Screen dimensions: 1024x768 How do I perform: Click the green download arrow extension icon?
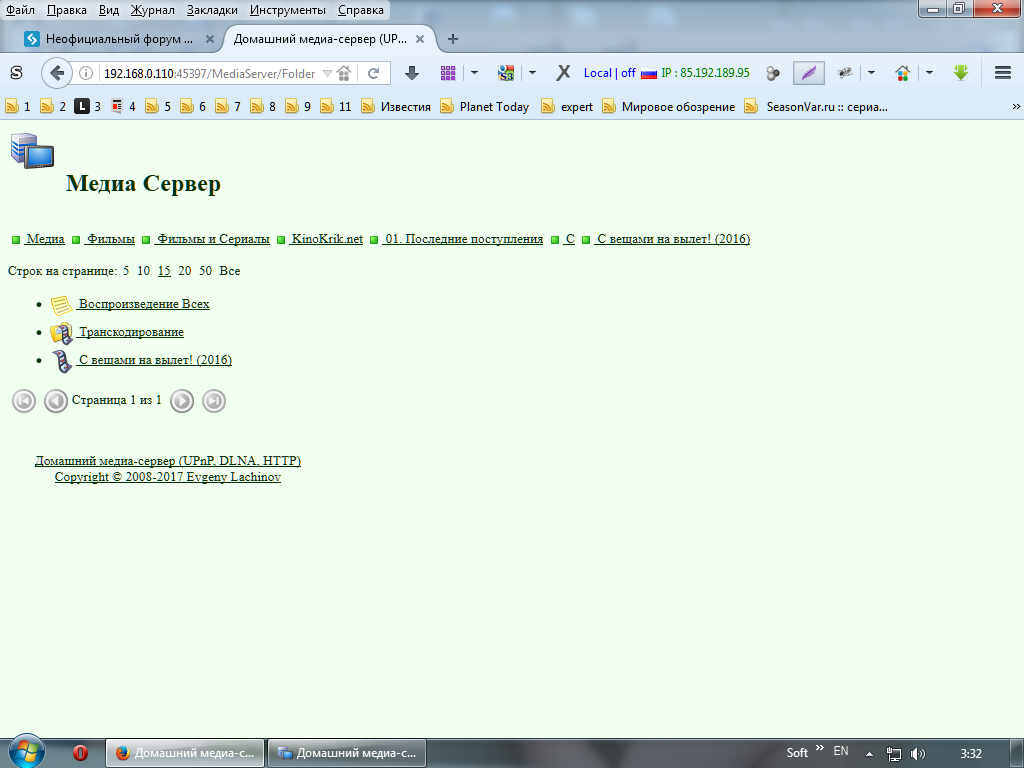(961, 73)
